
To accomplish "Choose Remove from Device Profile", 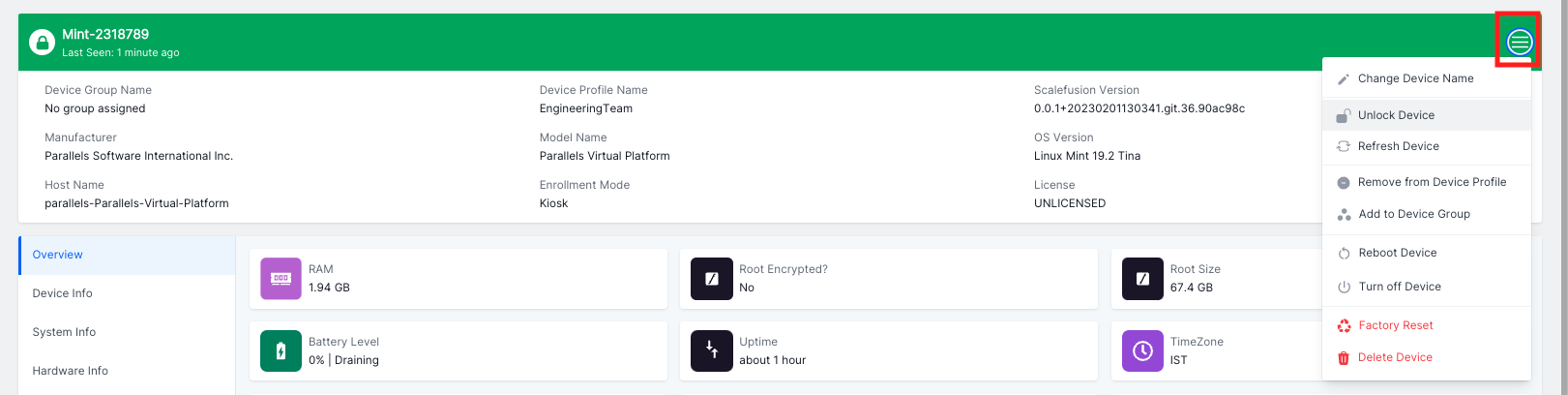I will click(1427, 182).
